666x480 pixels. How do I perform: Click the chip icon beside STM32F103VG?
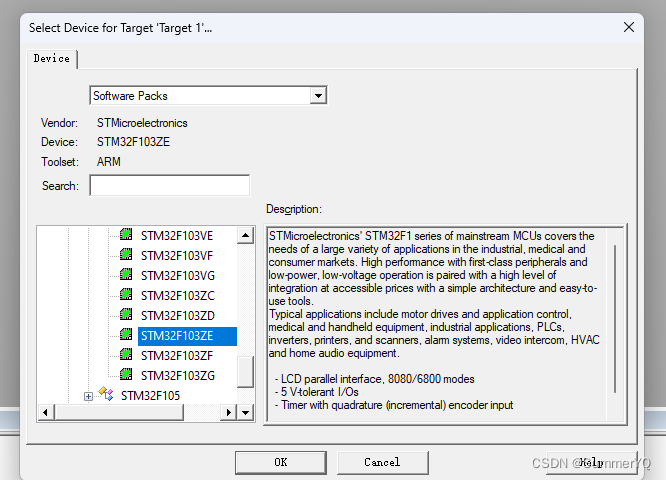(126, 274)
